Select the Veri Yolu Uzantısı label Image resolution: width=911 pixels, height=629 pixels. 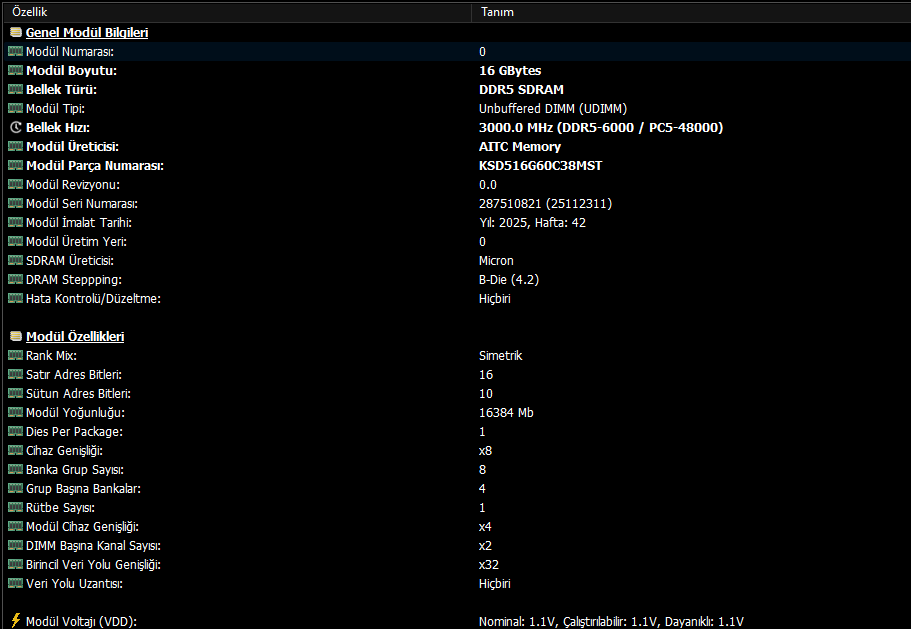(x=74, y=584)
